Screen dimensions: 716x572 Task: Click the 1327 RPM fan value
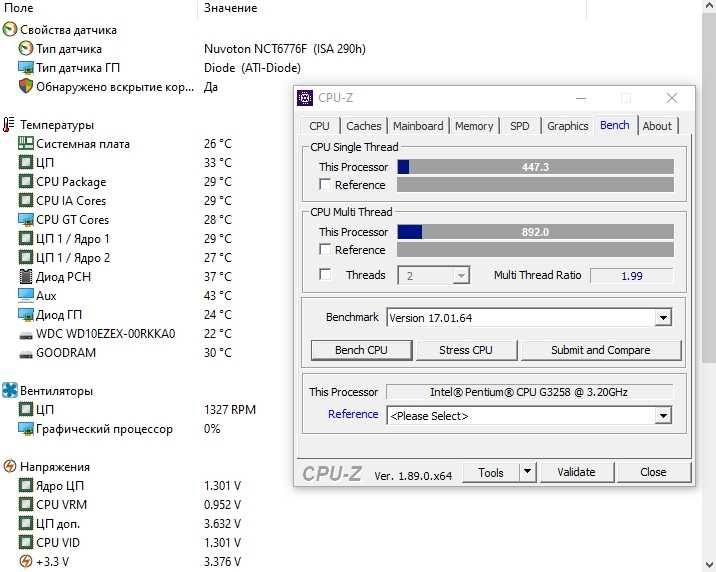[x=230, y=409]
